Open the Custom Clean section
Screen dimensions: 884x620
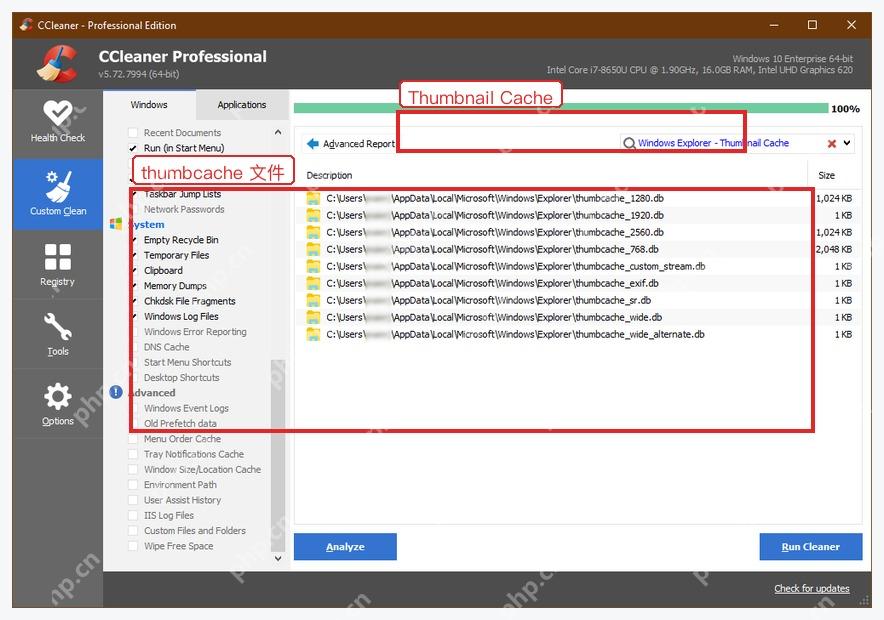[x=58, y=194]
